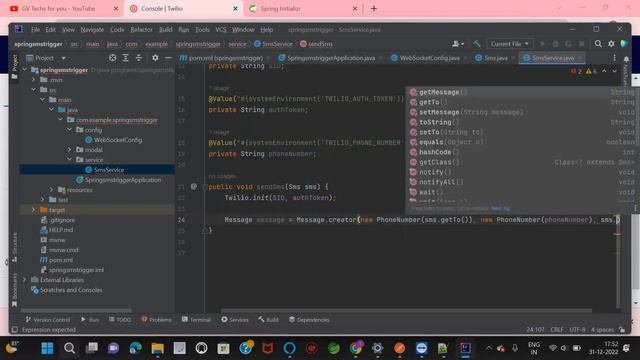Image resolution: width=640 pixels, height=360 pixels.
Task: Choose getMessage() from completion popup
Action: (522, 92)
